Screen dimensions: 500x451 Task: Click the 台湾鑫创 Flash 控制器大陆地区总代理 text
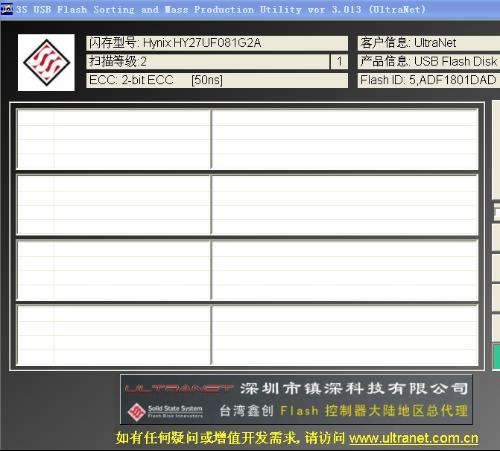(344, 411)
